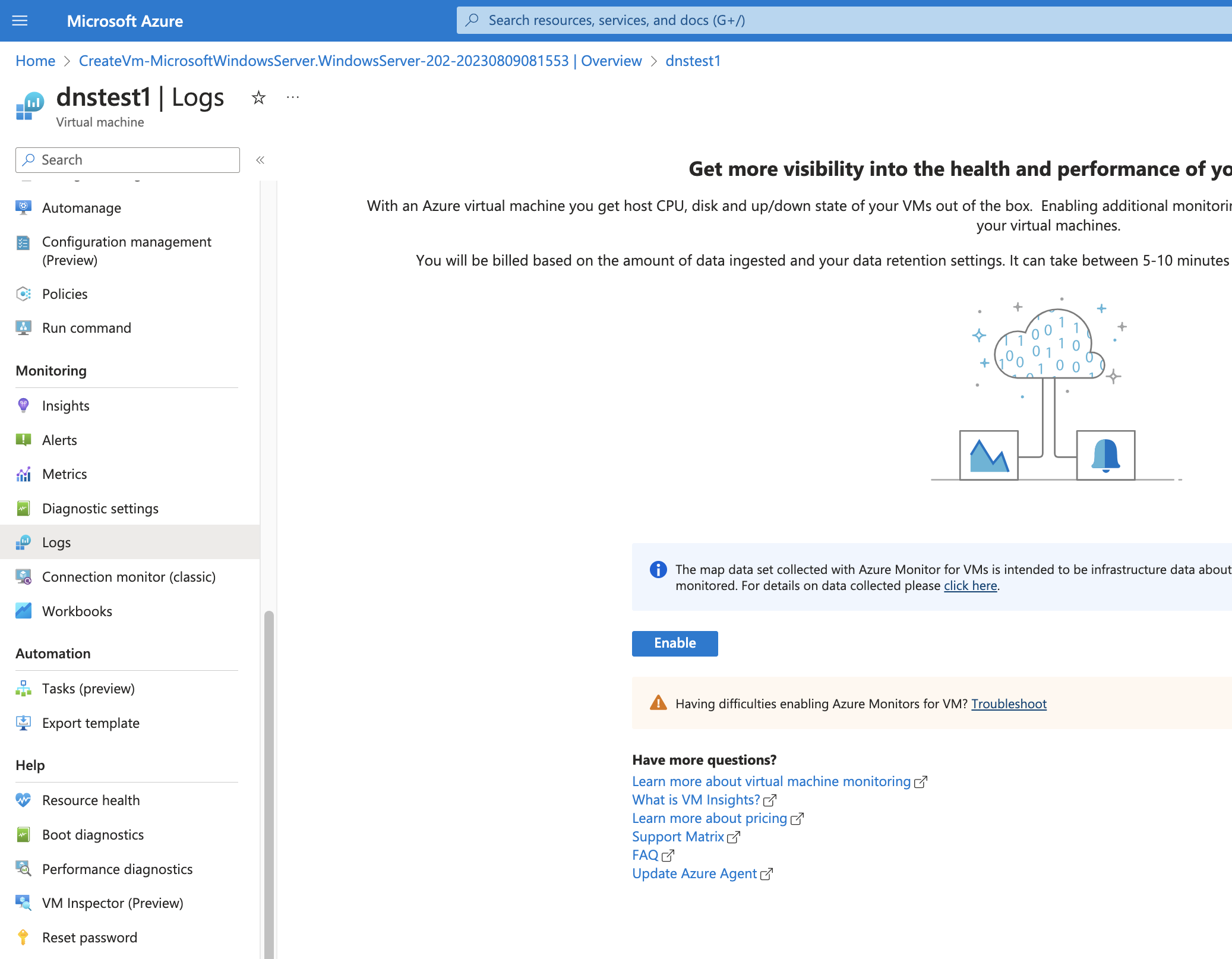Follow the 'click here' data details link
The width and height of the screenshot is (1232, 959).
click(x=970, y=585)
